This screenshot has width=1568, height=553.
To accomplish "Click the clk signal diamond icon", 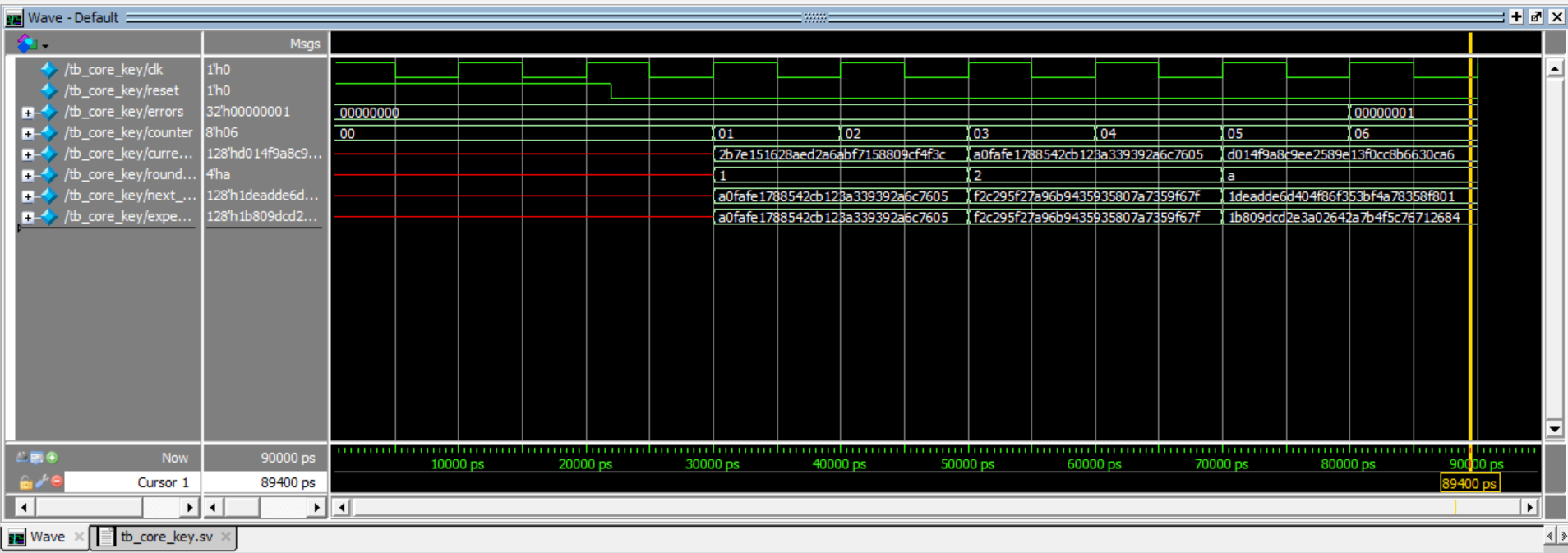I will click(x=48, y=70).
